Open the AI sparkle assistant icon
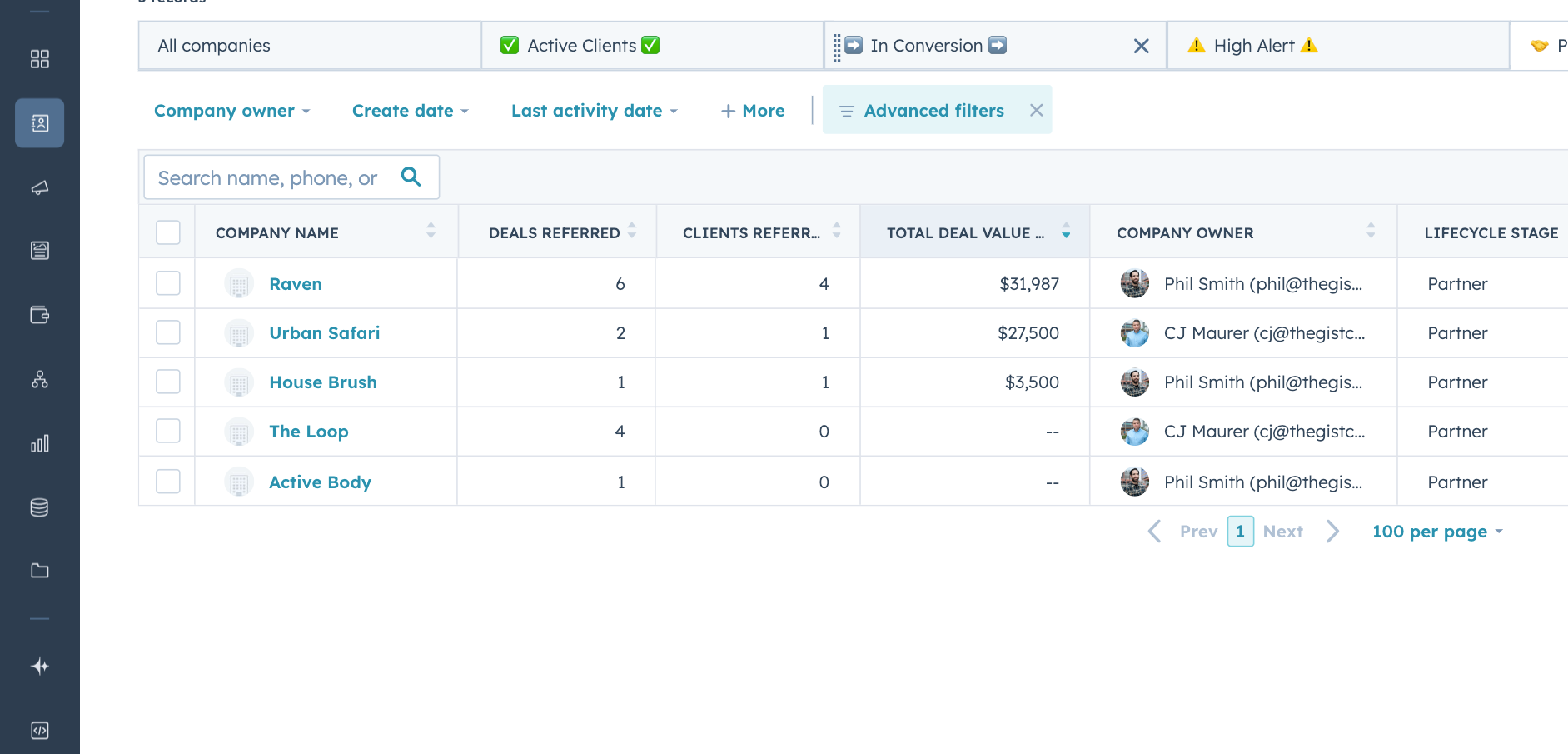Viewport: 1568px width, 754px height. coord(39,666)
